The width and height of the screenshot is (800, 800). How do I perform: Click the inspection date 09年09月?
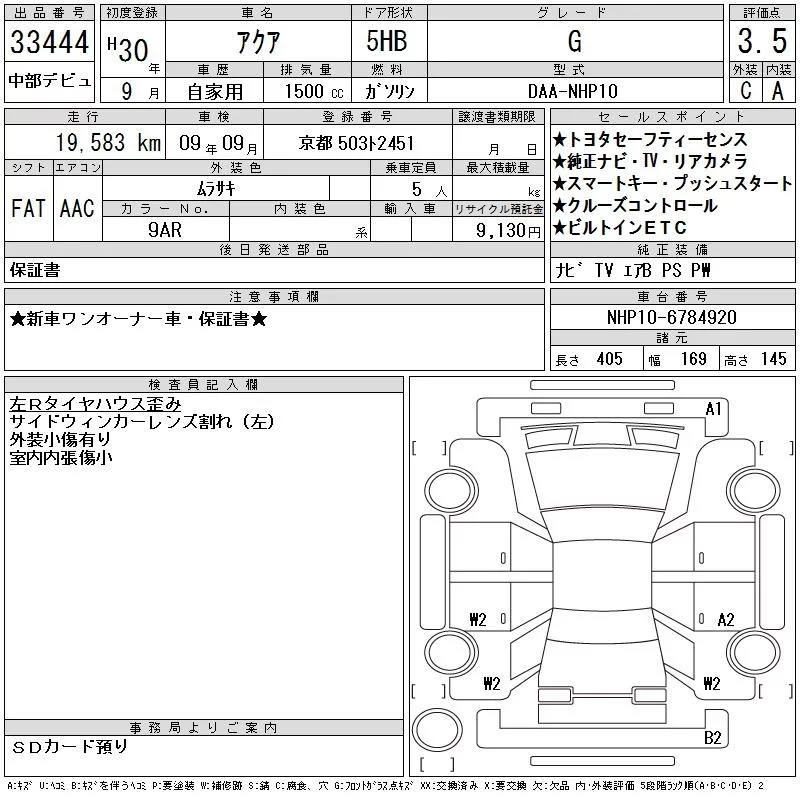pos(218,144)
